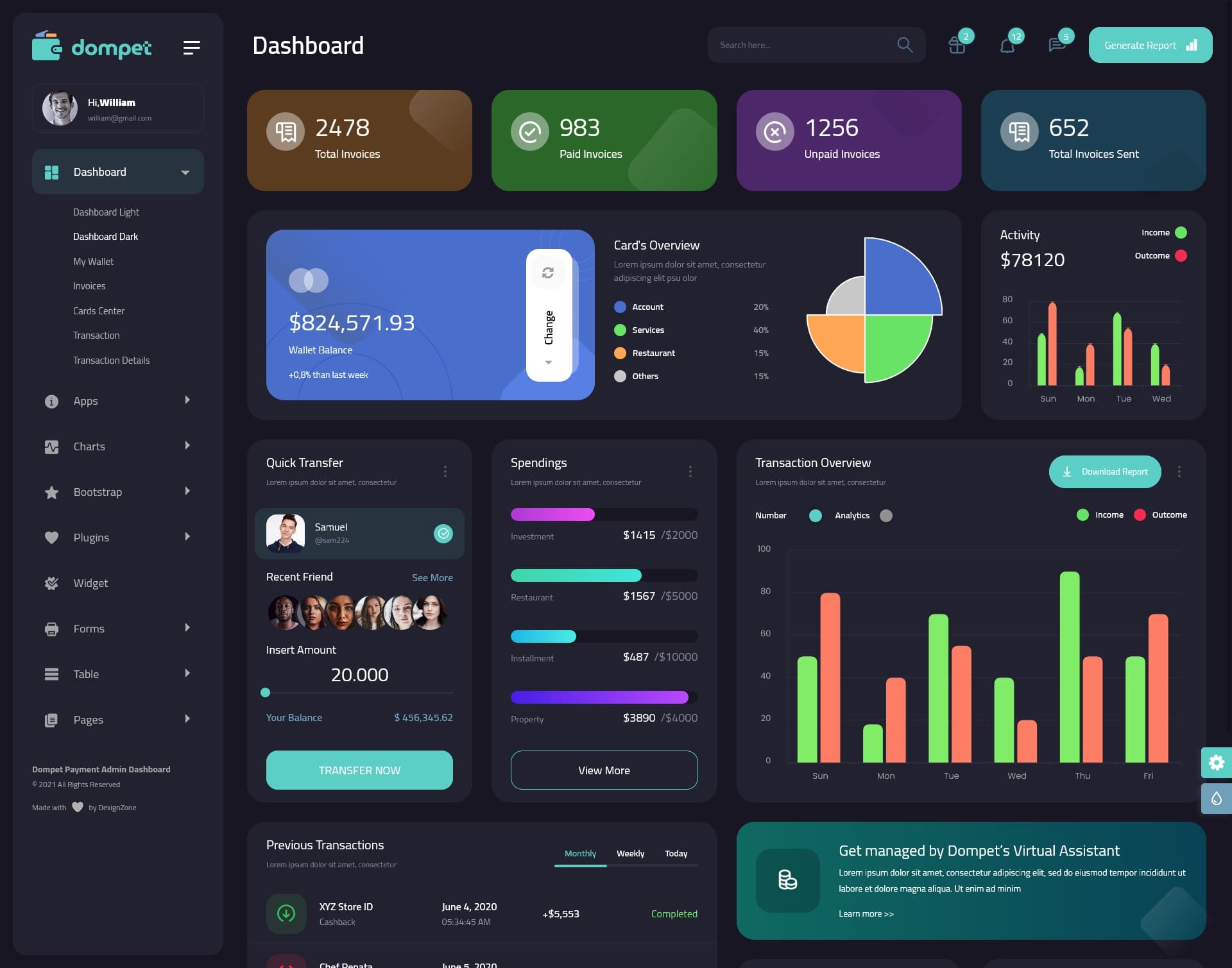Click the notification bell icon
Screen dimensions: 1232x968
(x=1006, y=44)
